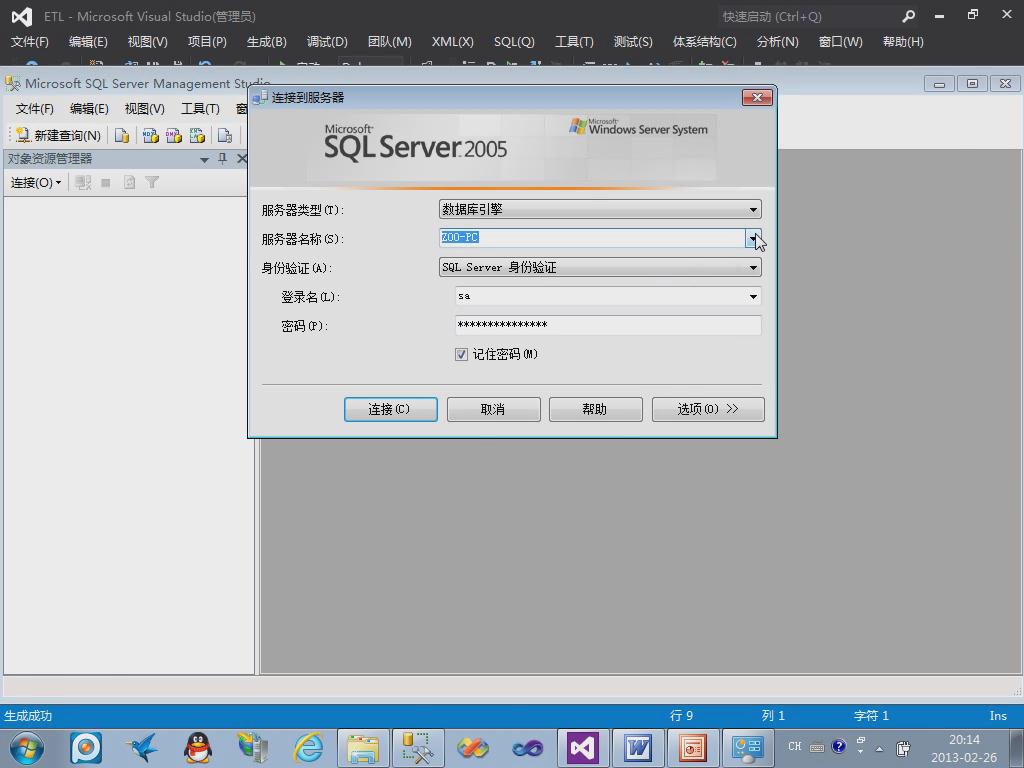The image size is (1024, 768).
Task: Click the Quick Launch magnifier icon
Action: coord(908,16)
